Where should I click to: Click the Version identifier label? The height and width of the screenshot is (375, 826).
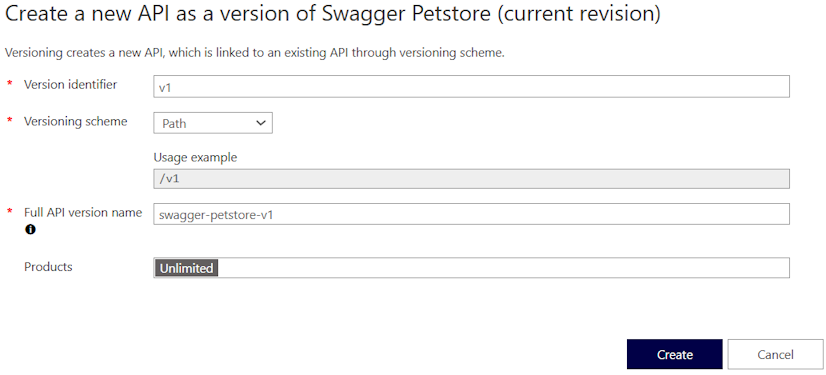(x=70, y=84)
